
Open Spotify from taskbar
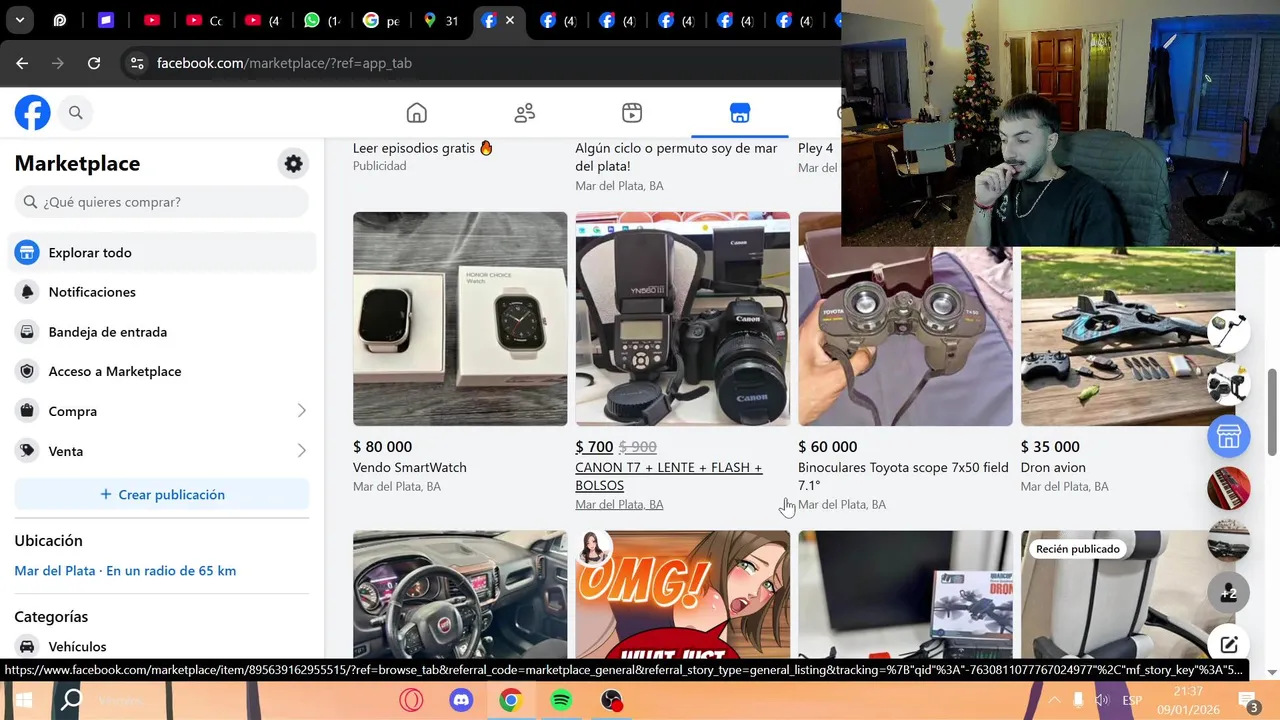(561, 700)
